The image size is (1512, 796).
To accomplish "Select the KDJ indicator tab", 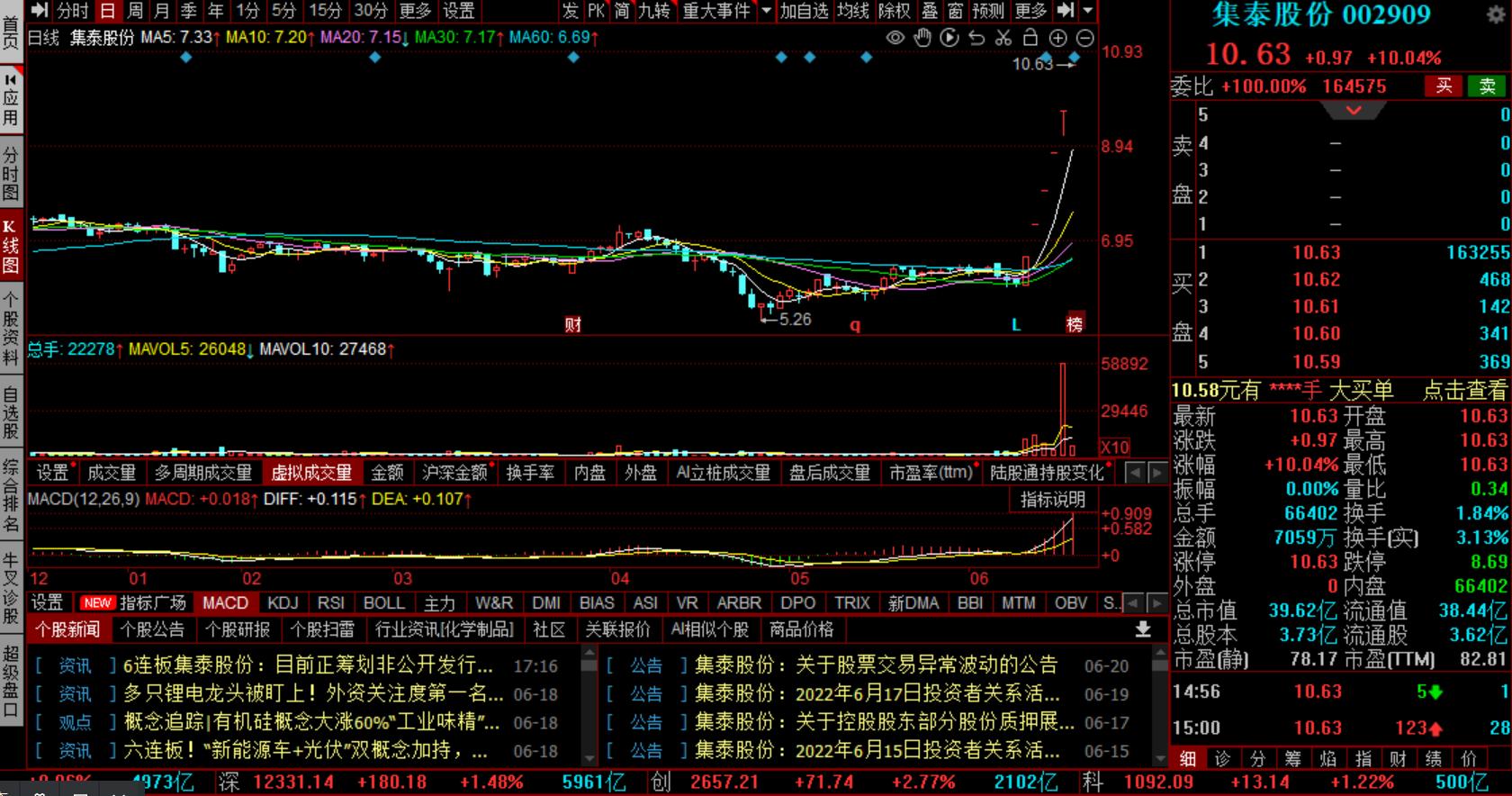I will (x=283, y=603).
